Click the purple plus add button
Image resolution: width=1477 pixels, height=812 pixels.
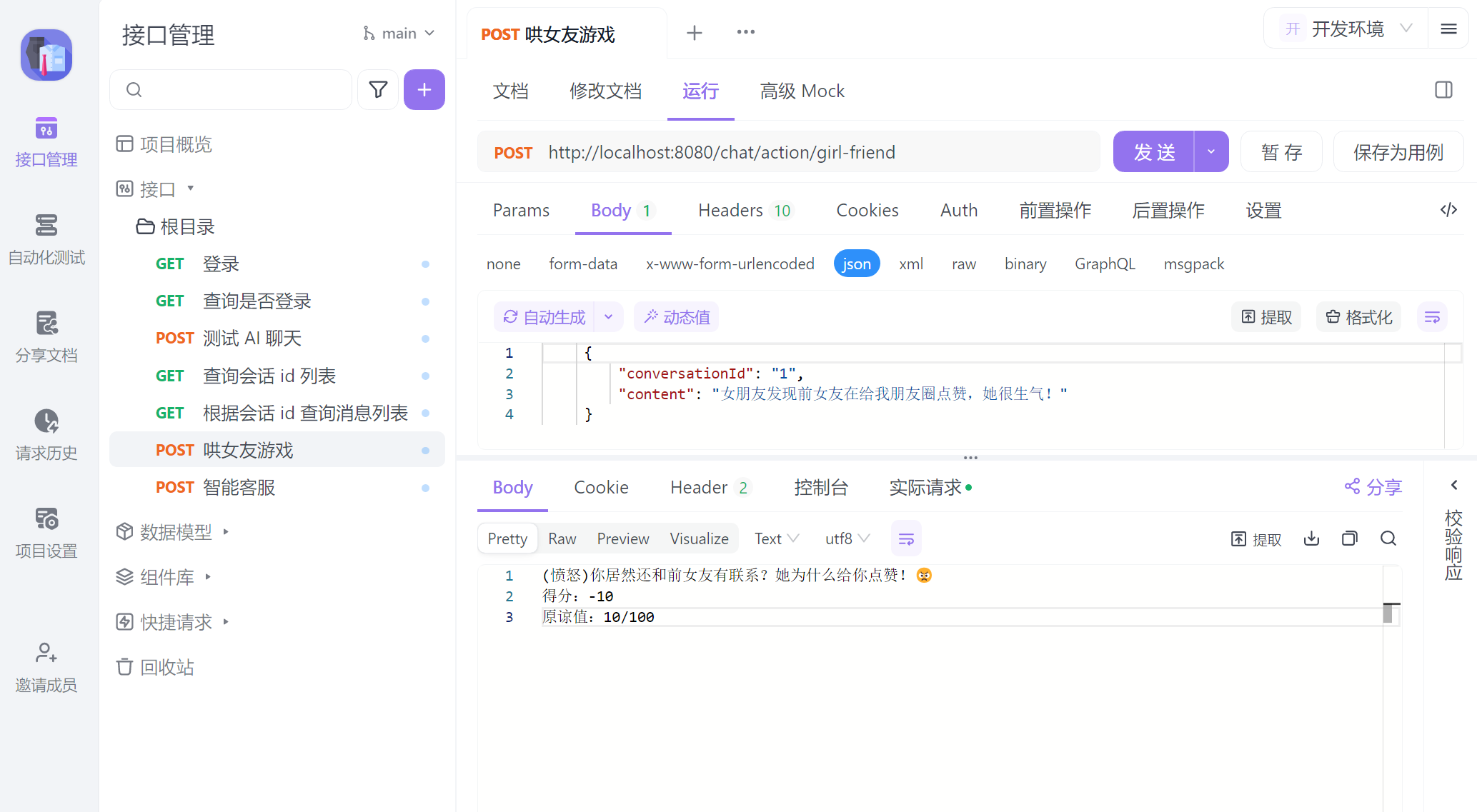pyautogui.click(x=424, y=89)
